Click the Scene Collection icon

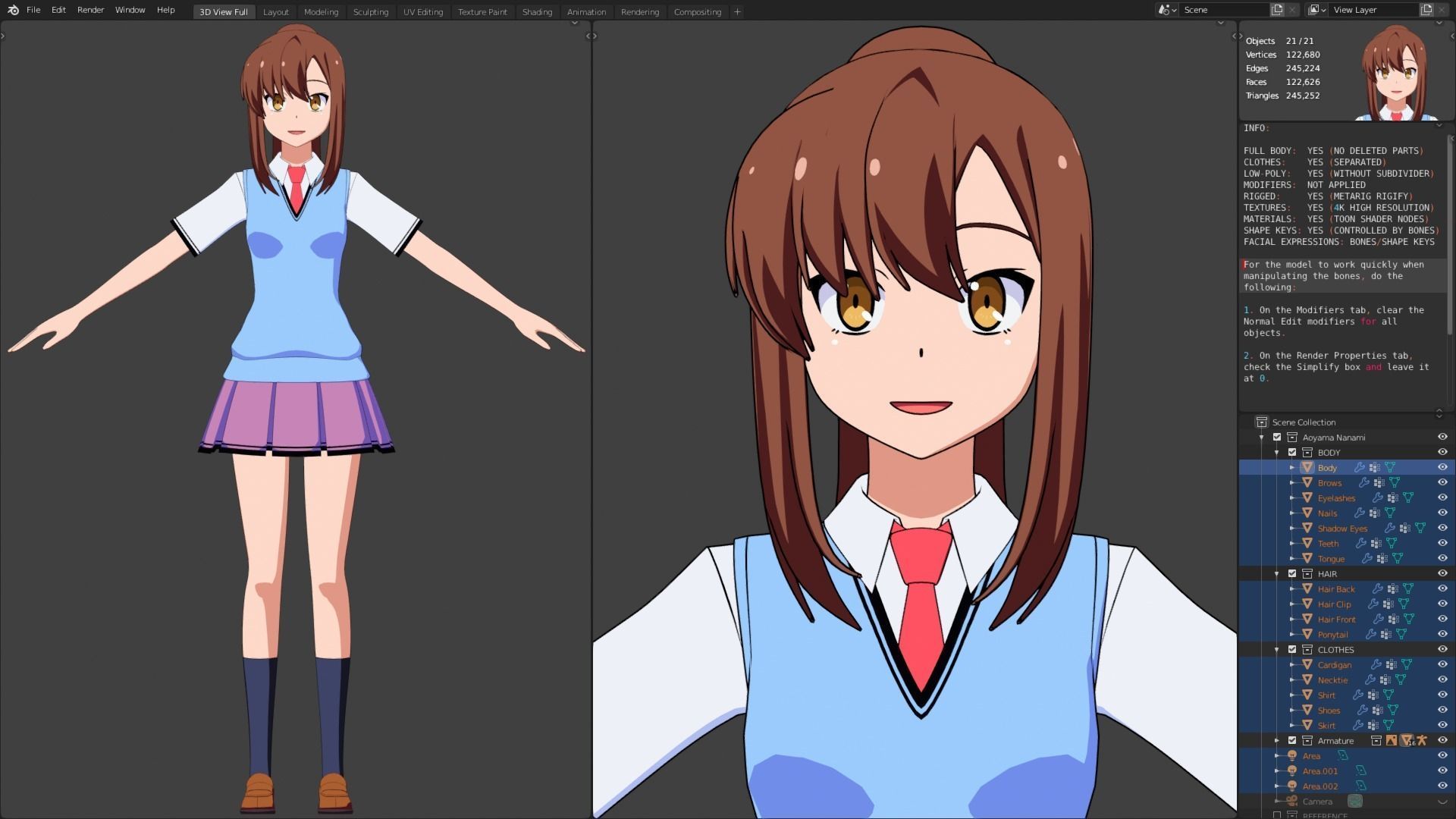(1262, 422)
